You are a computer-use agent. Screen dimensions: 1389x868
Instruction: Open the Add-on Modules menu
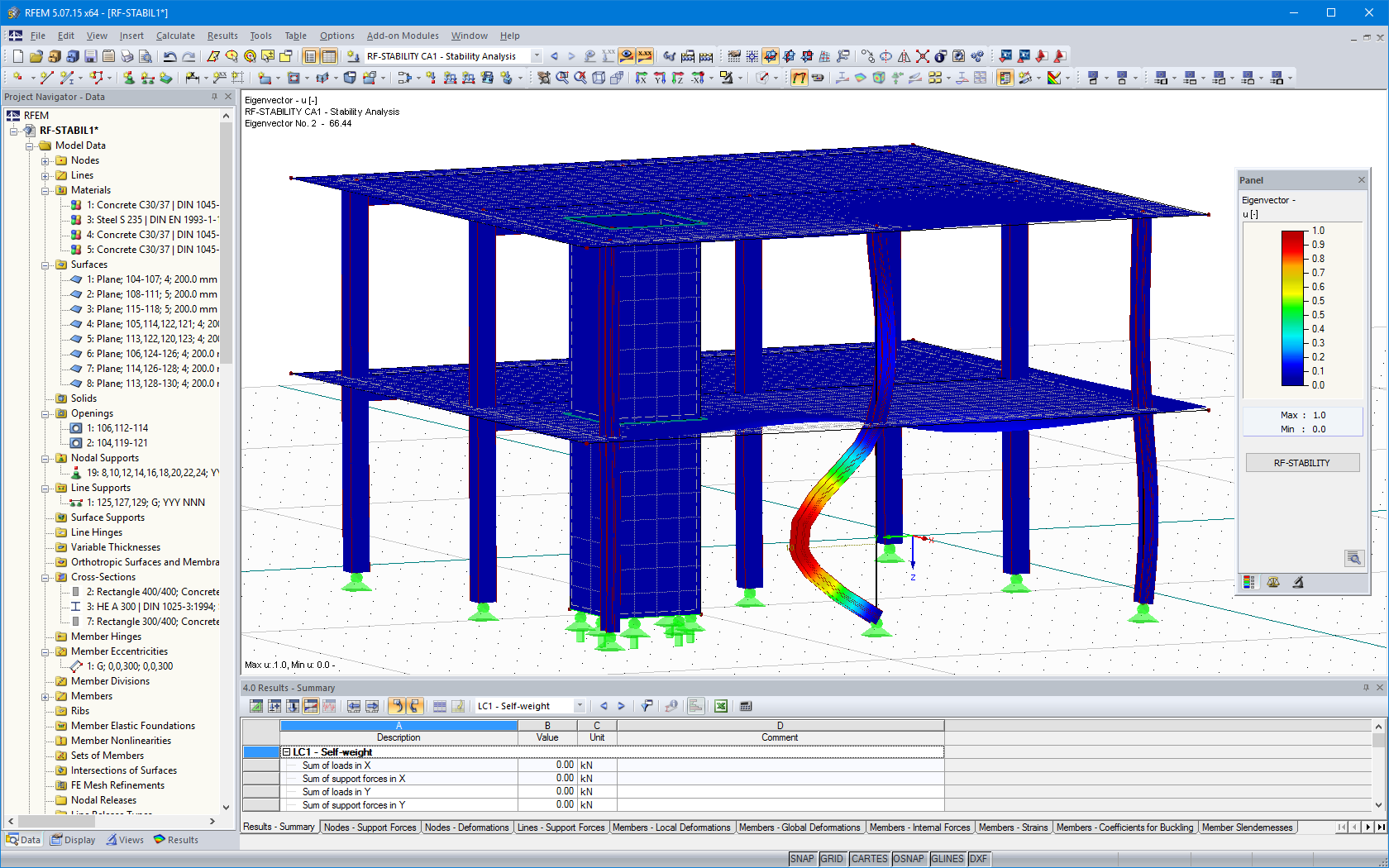coord(403,36)
